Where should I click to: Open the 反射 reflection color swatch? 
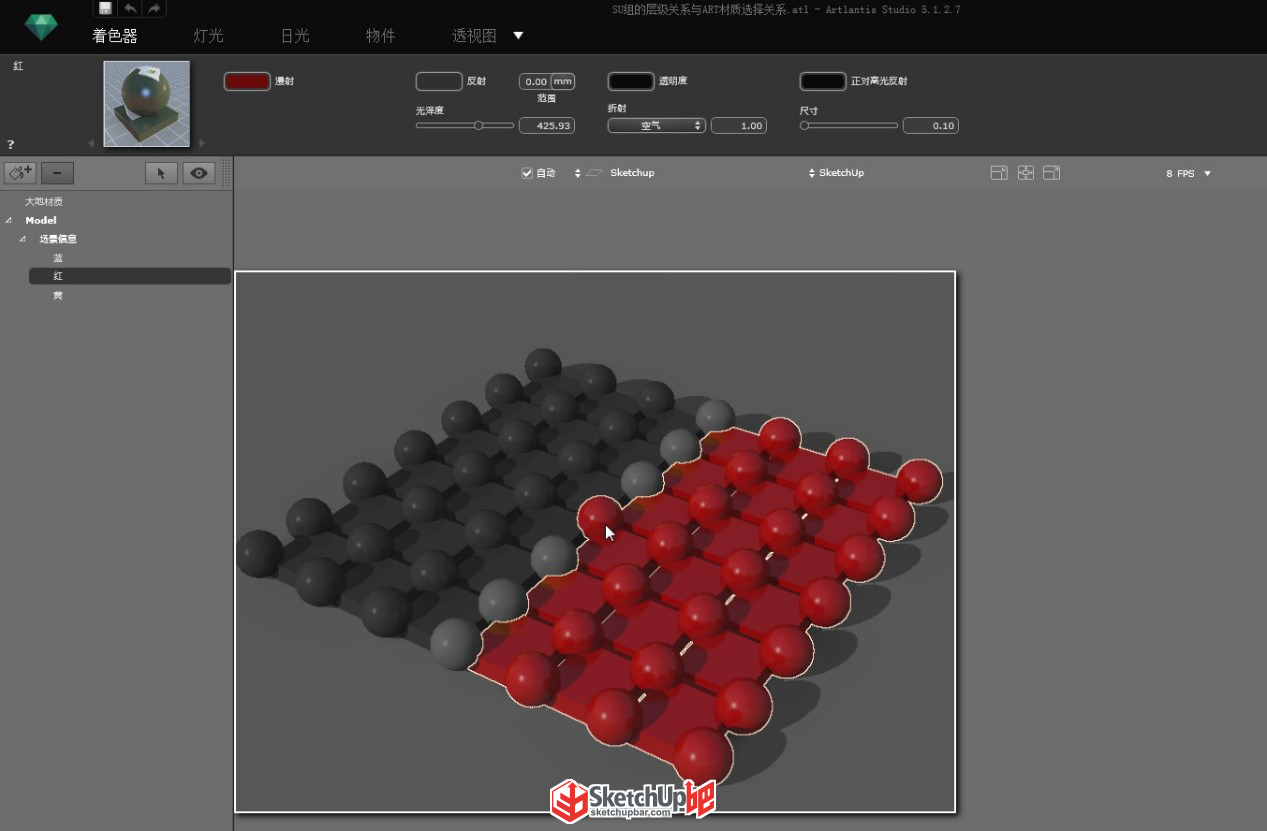439,81
